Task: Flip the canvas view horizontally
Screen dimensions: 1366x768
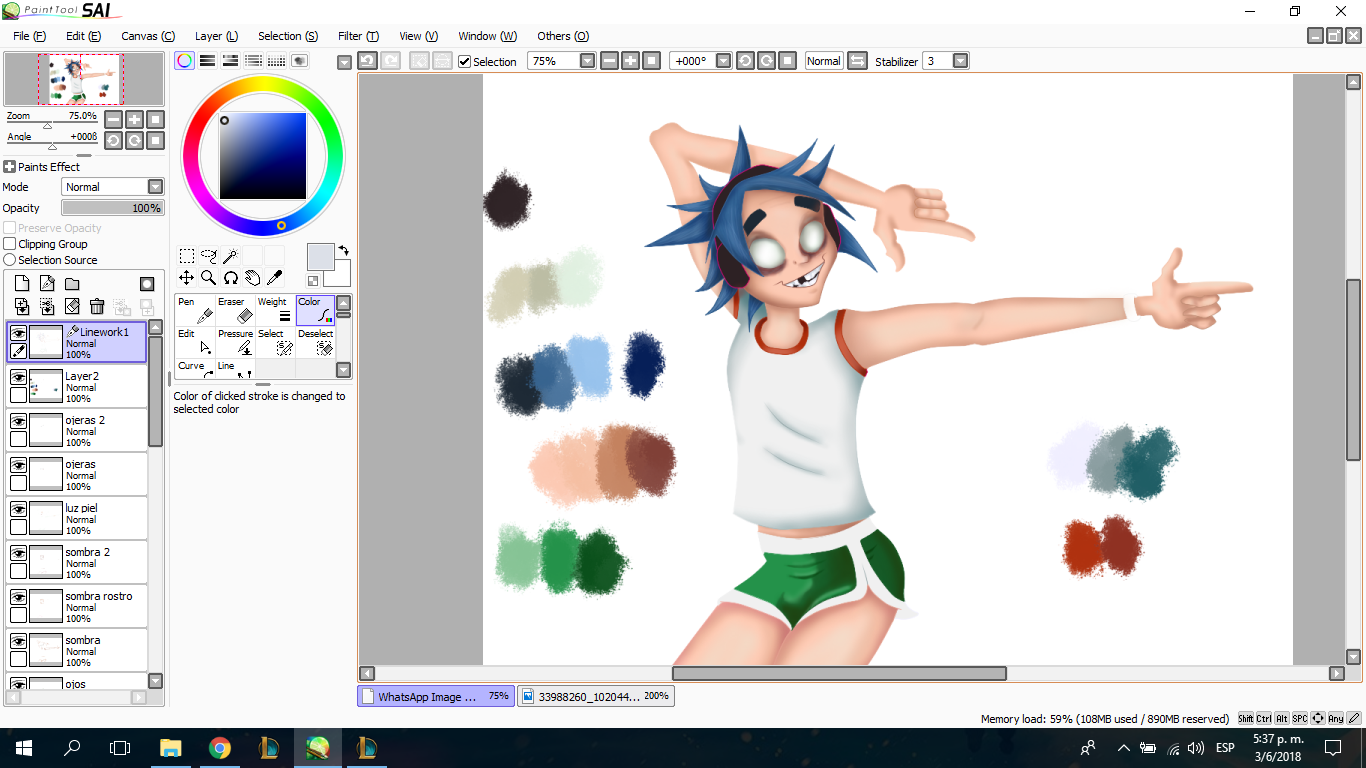Action: pyautogui.click(x=857, y=61)
